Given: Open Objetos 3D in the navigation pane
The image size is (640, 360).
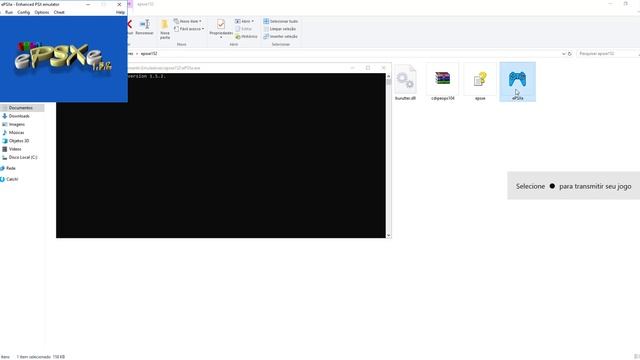Looking at the screenshot, I should (19, 141).
